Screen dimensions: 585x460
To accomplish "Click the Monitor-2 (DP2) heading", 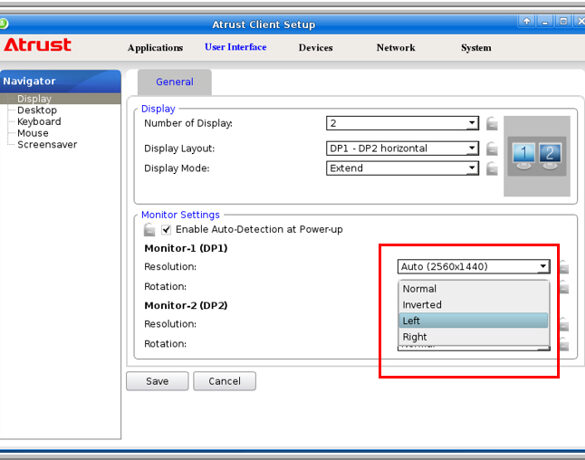I will tap(186, 306).
